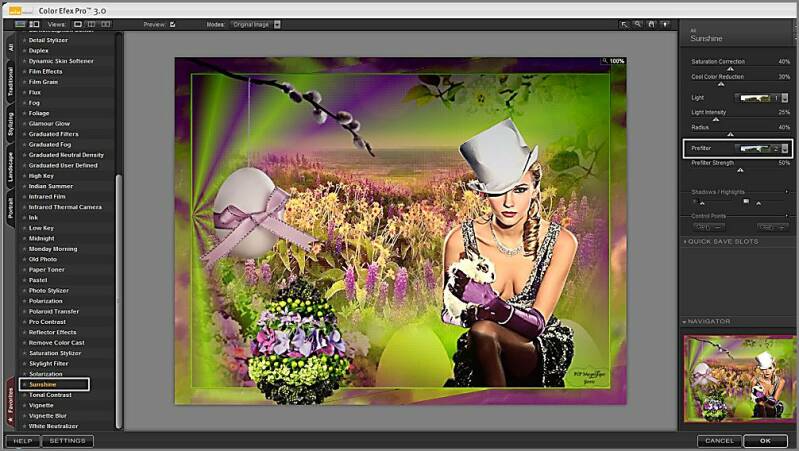Click the Favorites tab star icon
799x451 pixels.
point(10,420)
